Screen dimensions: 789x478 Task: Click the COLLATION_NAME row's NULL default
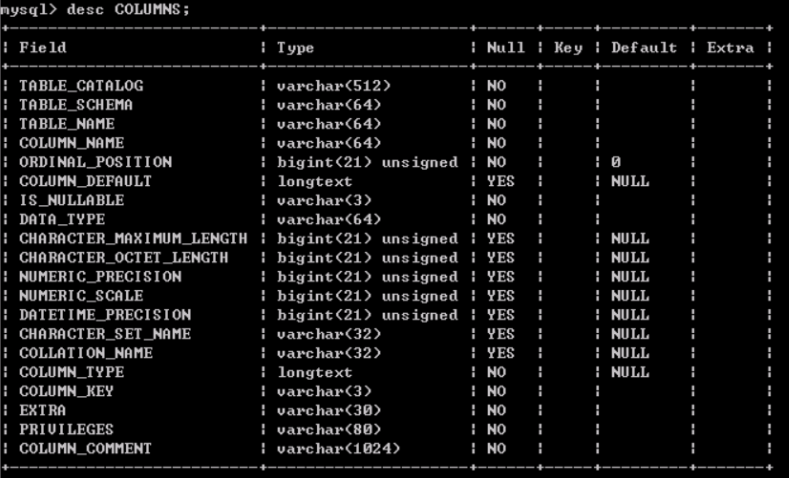[x=630, y=353]
